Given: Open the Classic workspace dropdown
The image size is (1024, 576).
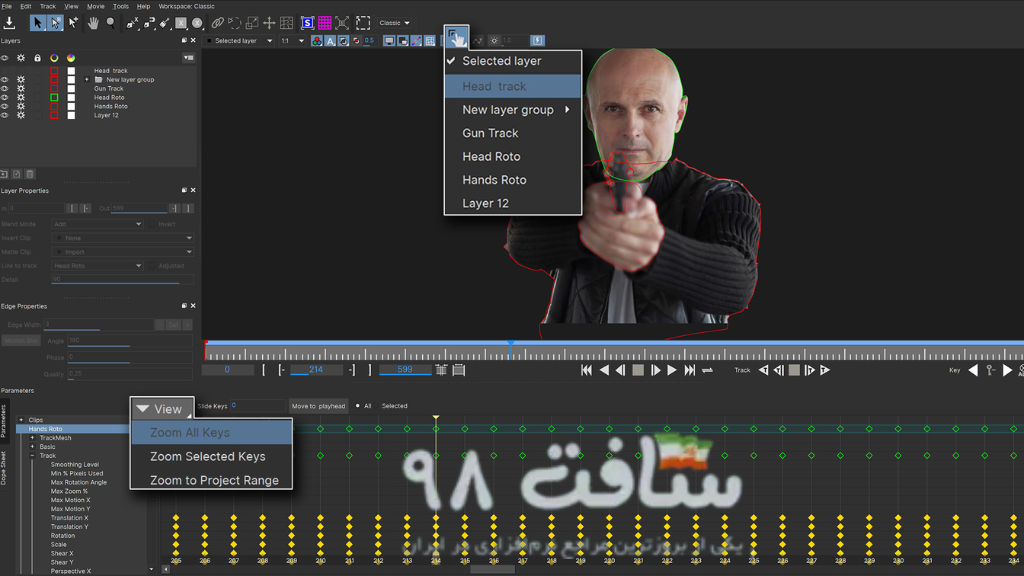Looking at the screenshot, I should coord(394,23).
